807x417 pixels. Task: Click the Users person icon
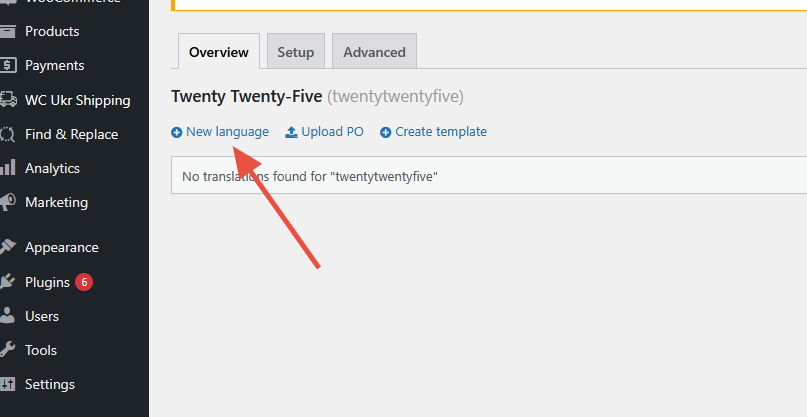pos(8,316)
